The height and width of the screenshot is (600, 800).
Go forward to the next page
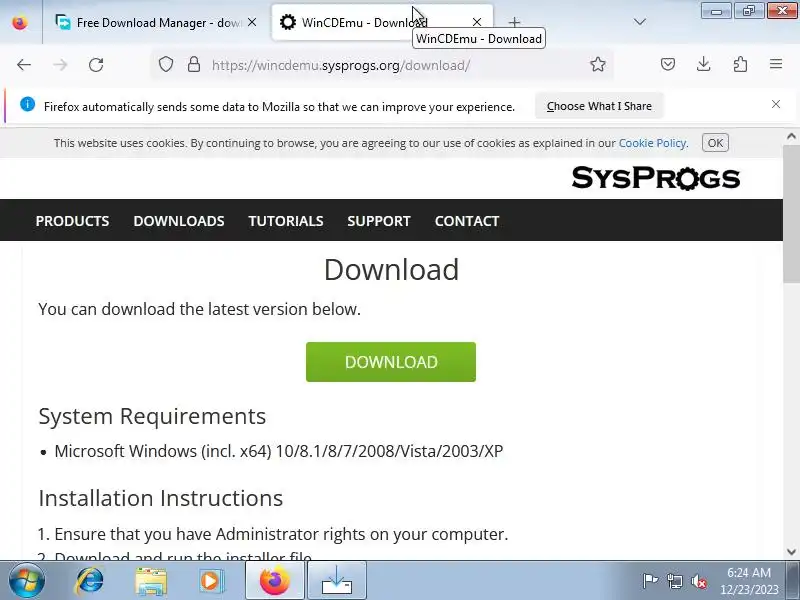click(x=60, y=65)
